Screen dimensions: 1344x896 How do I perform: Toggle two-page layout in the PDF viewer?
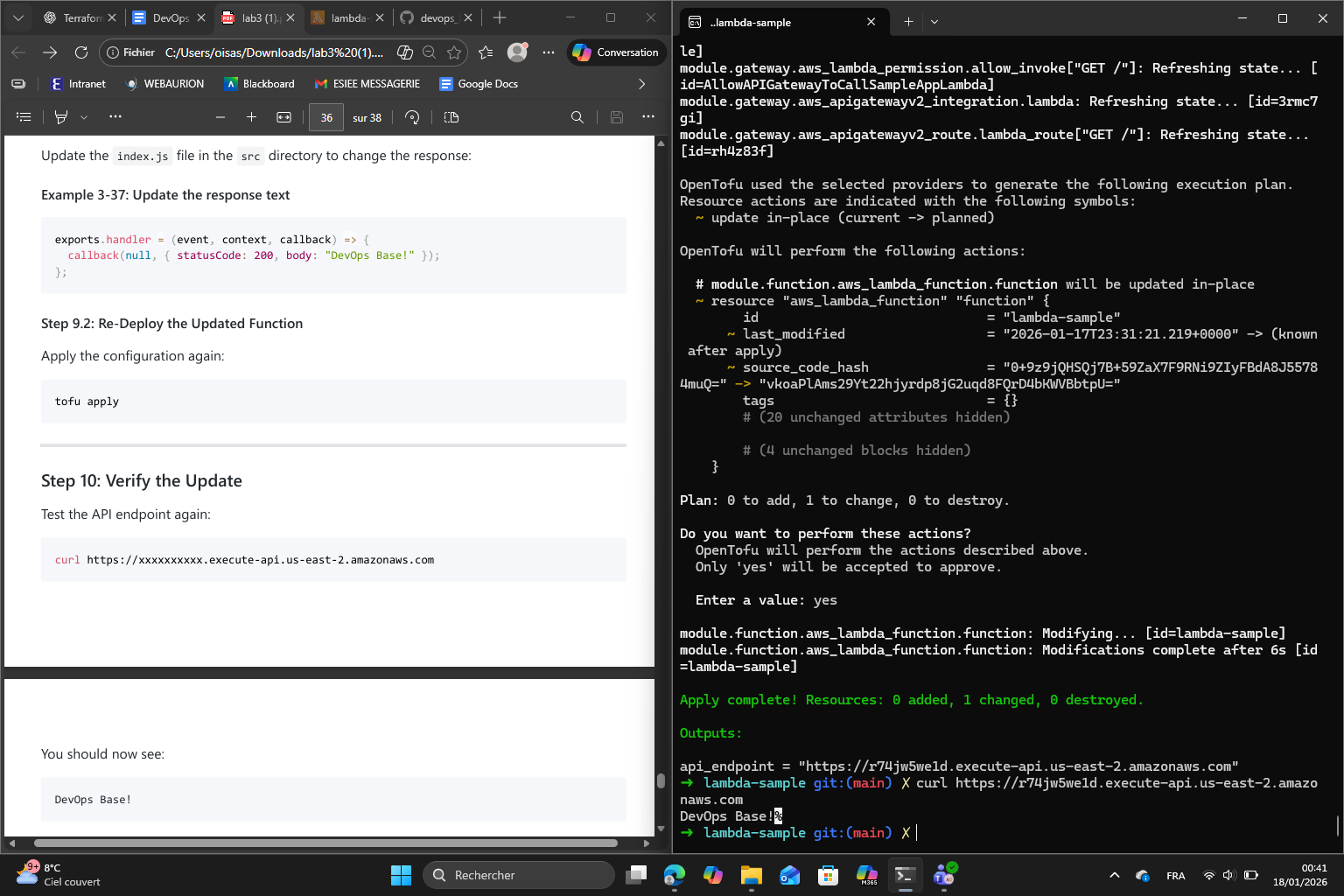451,116
